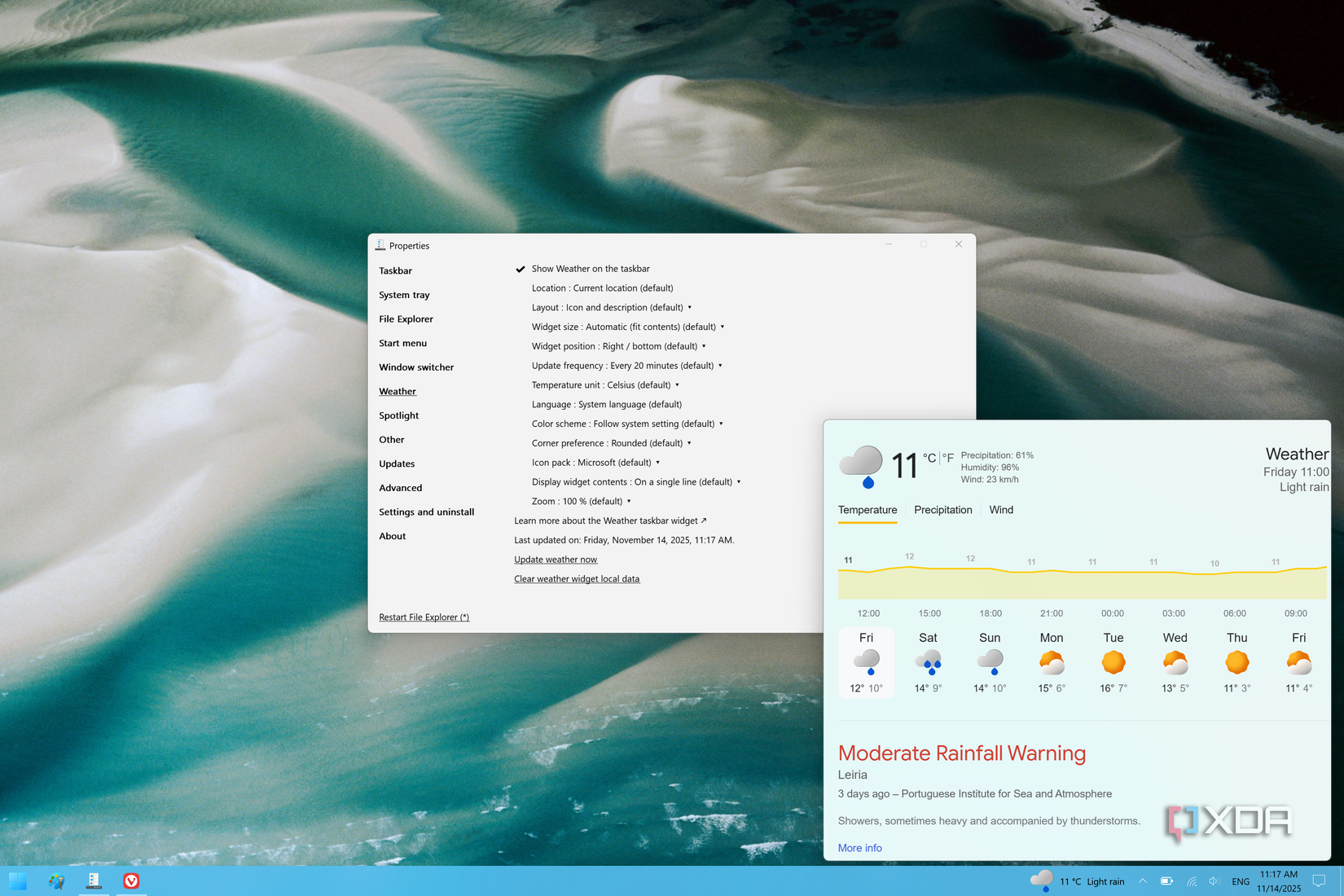Launch Windhawk from the taskbar
1344x896 pixels.
pos(94,881)
